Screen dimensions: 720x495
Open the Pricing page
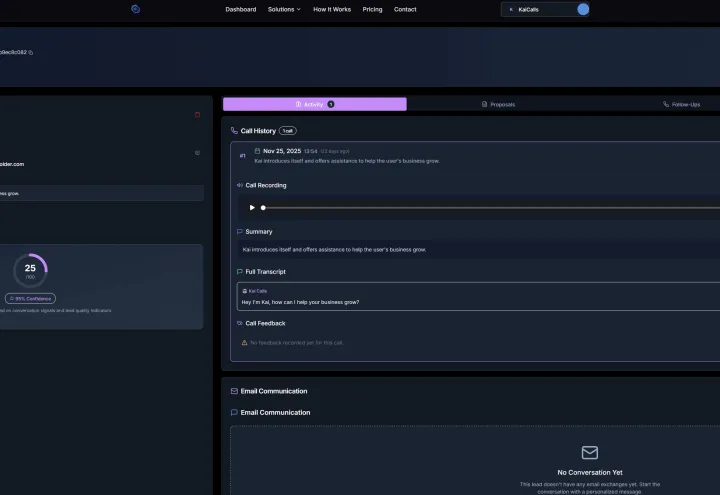click(372, 9)
